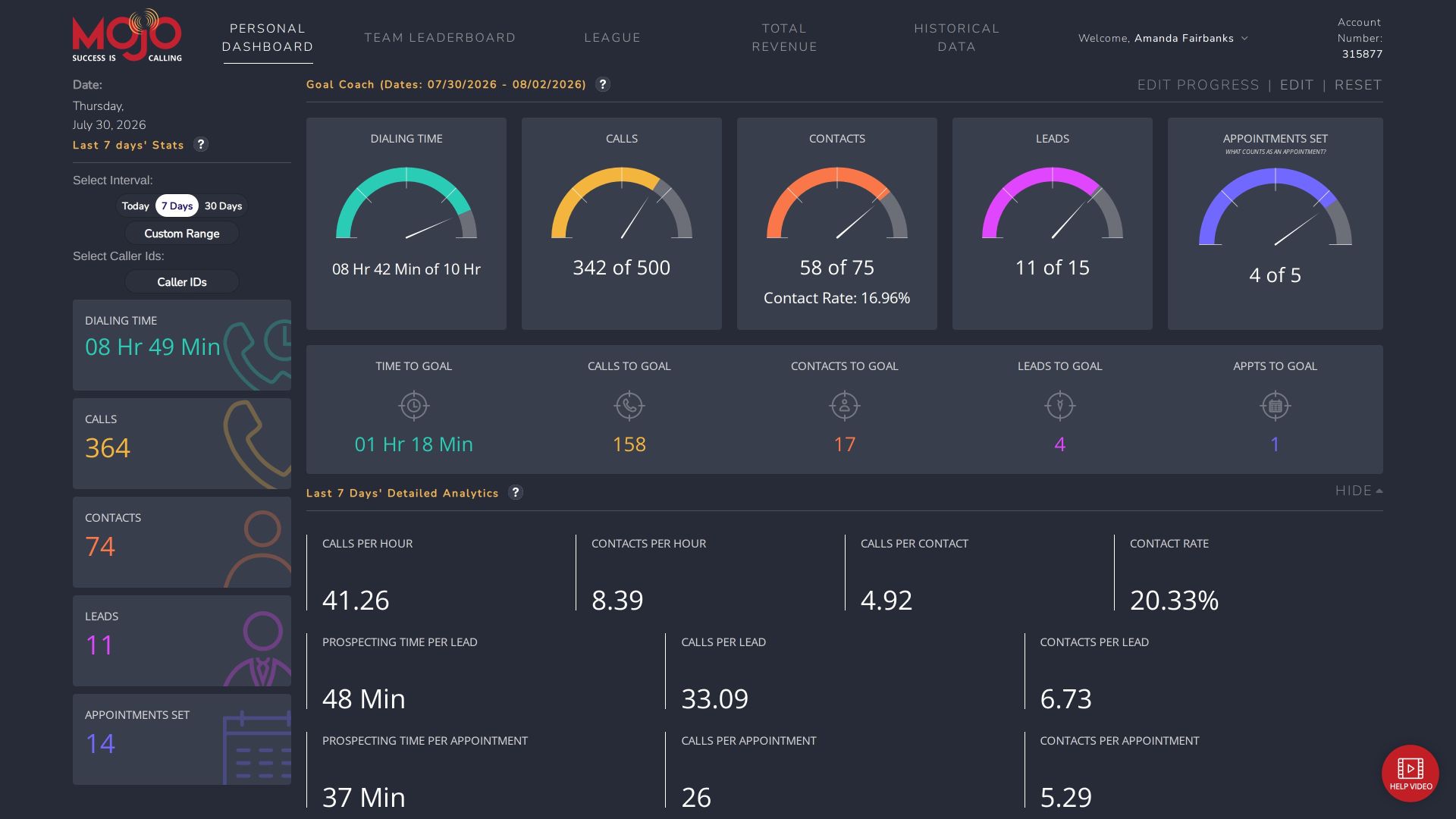Image resolution: width=1456 pixels, height=819 pixels.
Task: Open the Help Video button
Action: point(1410,773)
